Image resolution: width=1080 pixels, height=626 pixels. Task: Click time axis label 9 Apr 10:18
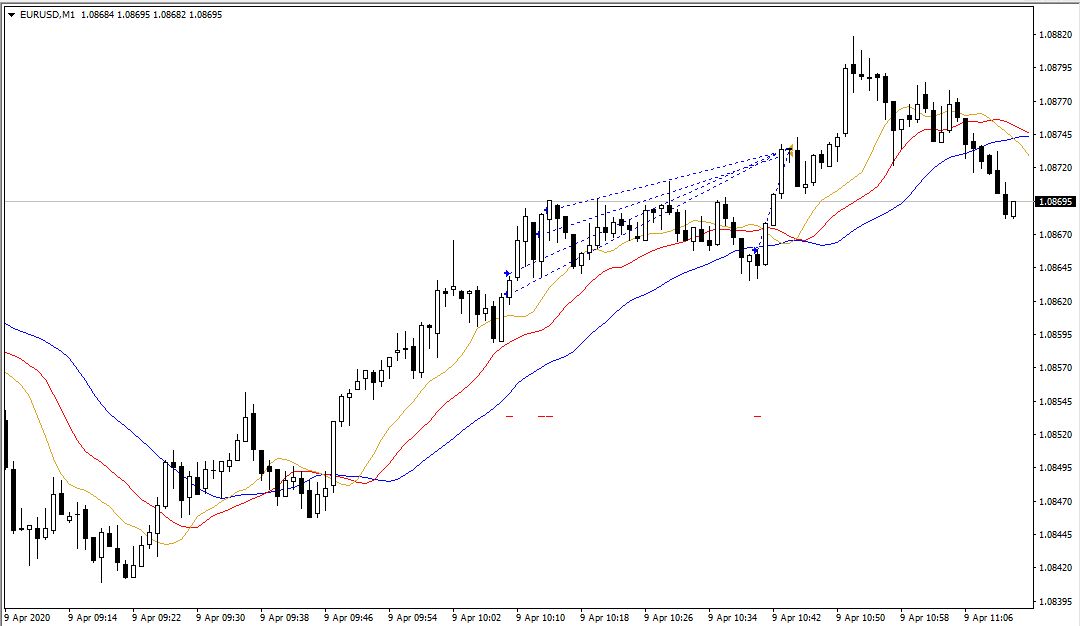coord(605,618)
